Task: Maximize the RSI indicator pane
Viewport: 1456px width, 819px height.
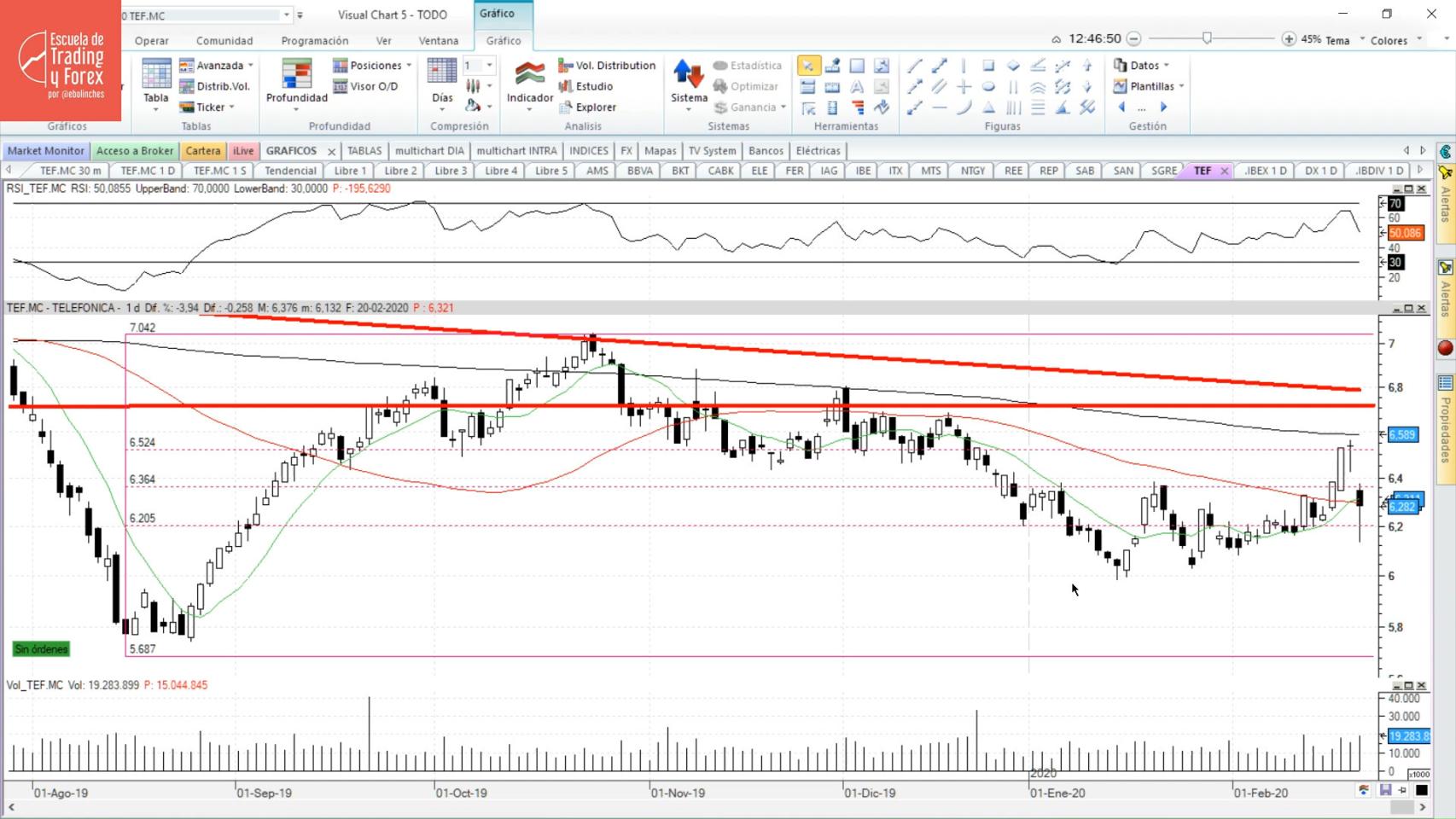Action: pyautogui.click(x=1409, y=189)
